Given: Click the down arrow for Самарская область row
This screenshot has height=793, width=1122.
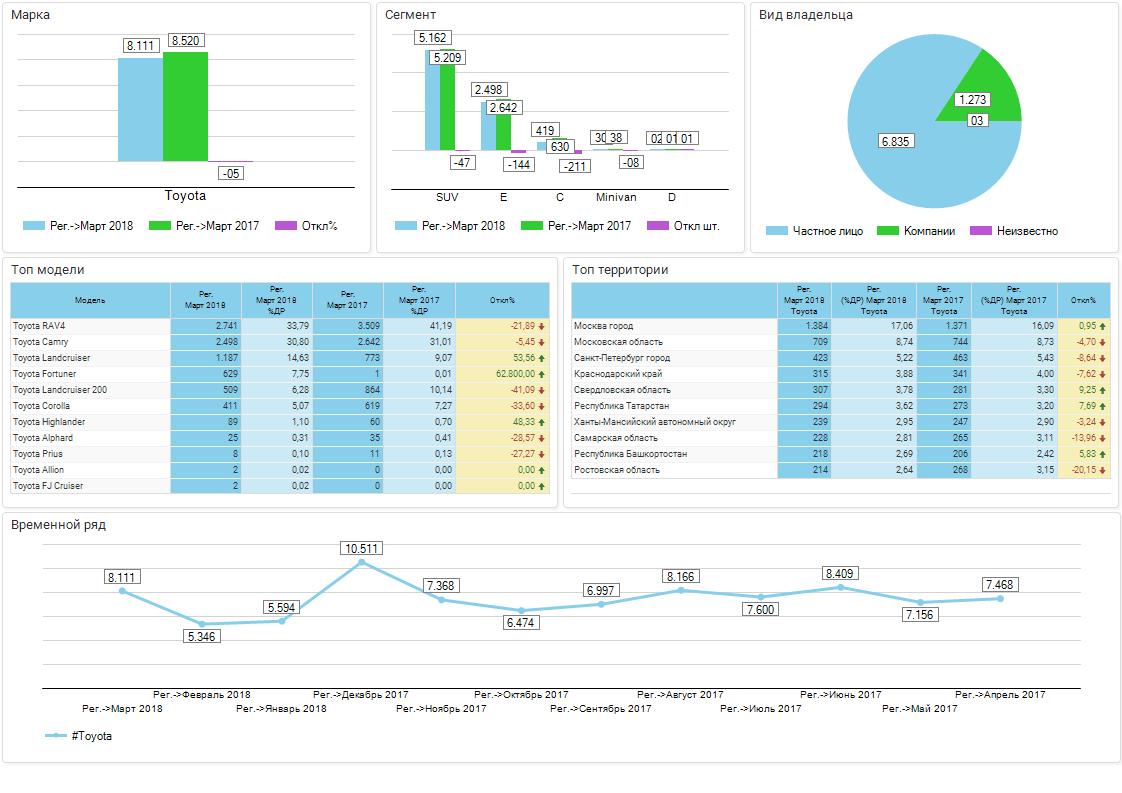Looking at the screenshot, I should (1103, 438).
